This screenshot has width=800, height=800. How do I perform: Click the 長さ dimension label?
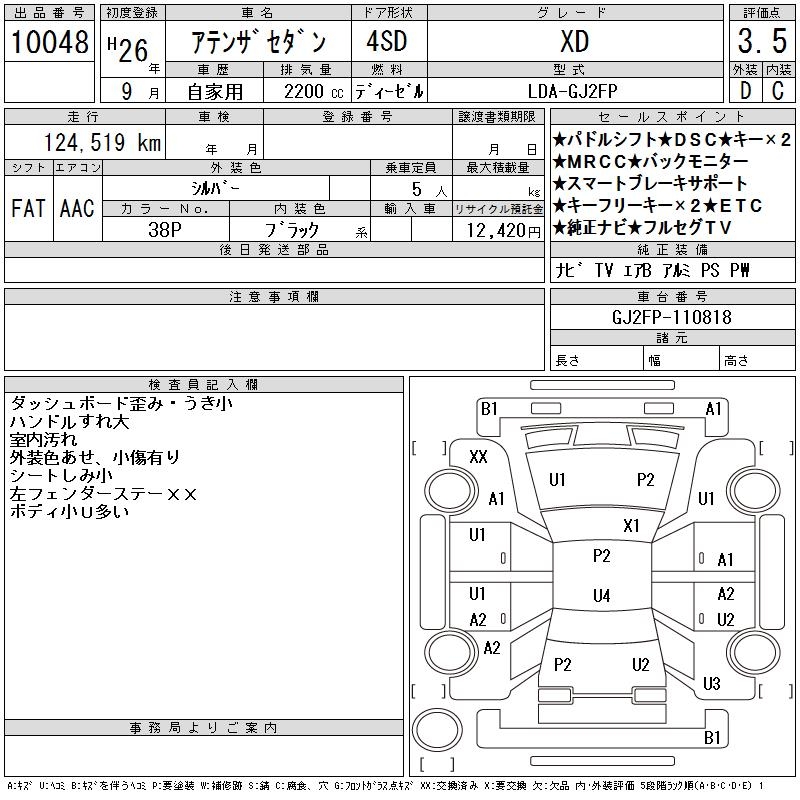[567, 361]
